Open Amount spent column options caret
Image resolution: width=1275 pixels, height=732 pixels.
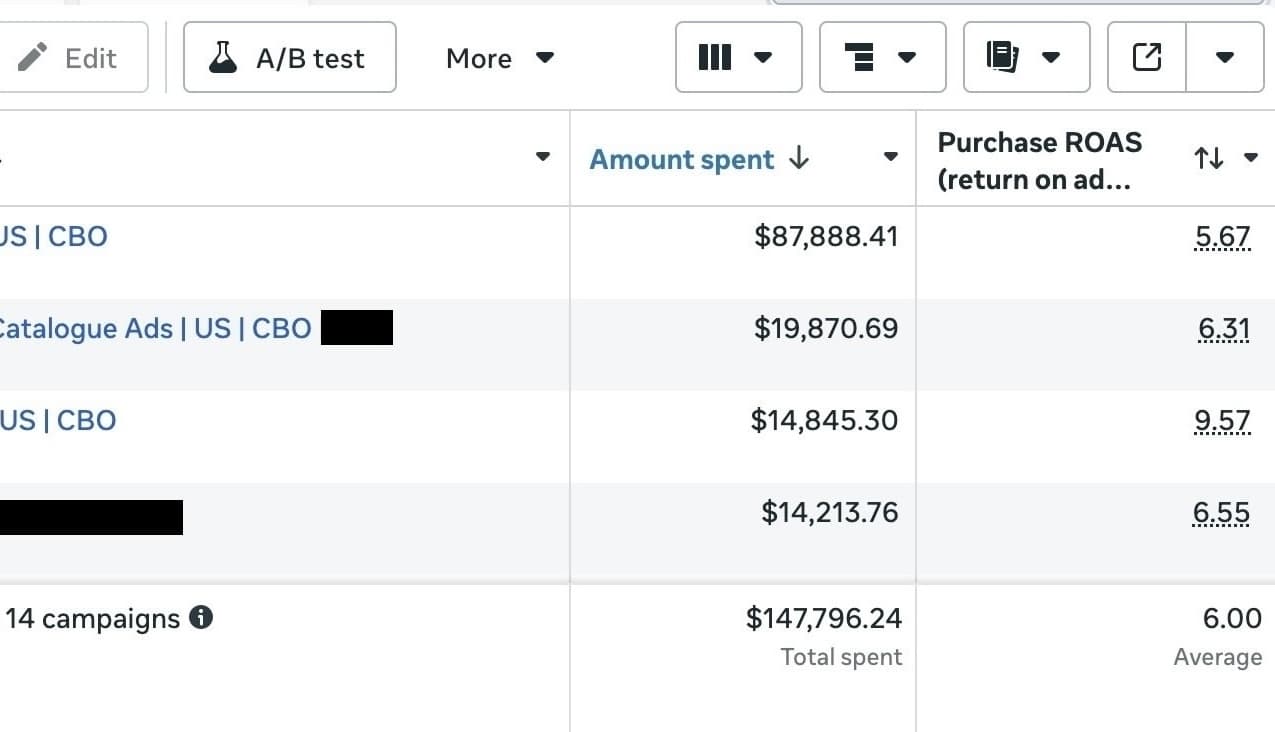click(891, 157)
